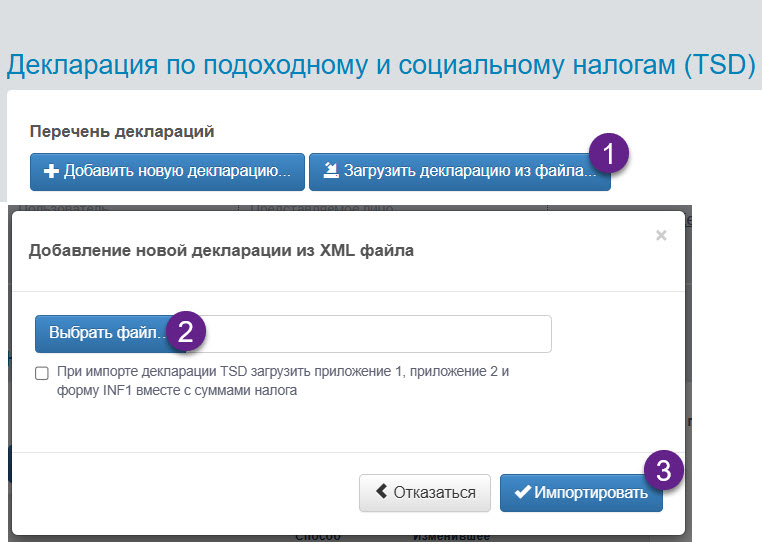Click the Способ column header below dialog
This screenshot has width=762, height=542.
pyautogui.click(x=318, y=537)
